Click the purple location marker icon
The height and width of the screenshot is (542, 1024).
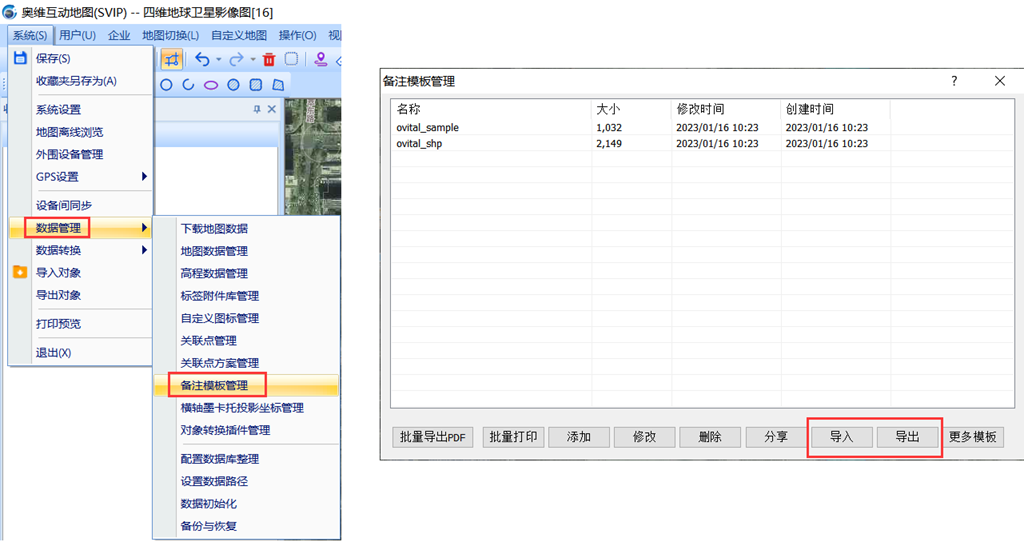click(x=321, y=59)
